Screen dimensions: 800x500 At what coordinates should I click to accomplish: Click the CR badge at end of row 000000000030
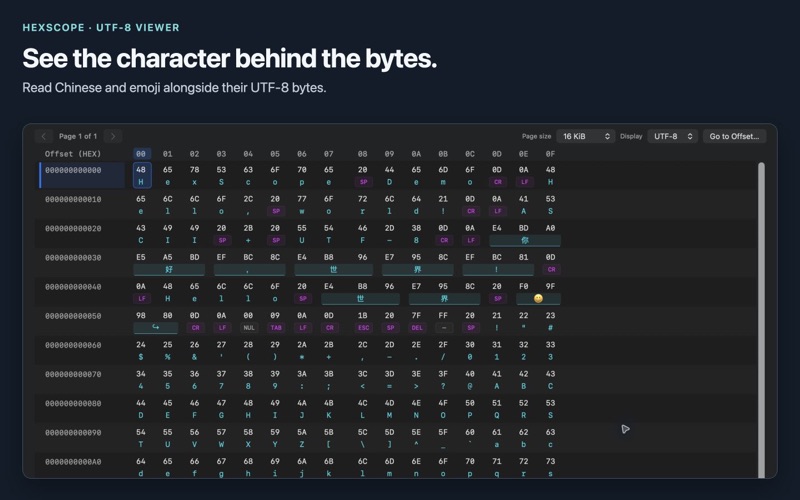[551, 269]
